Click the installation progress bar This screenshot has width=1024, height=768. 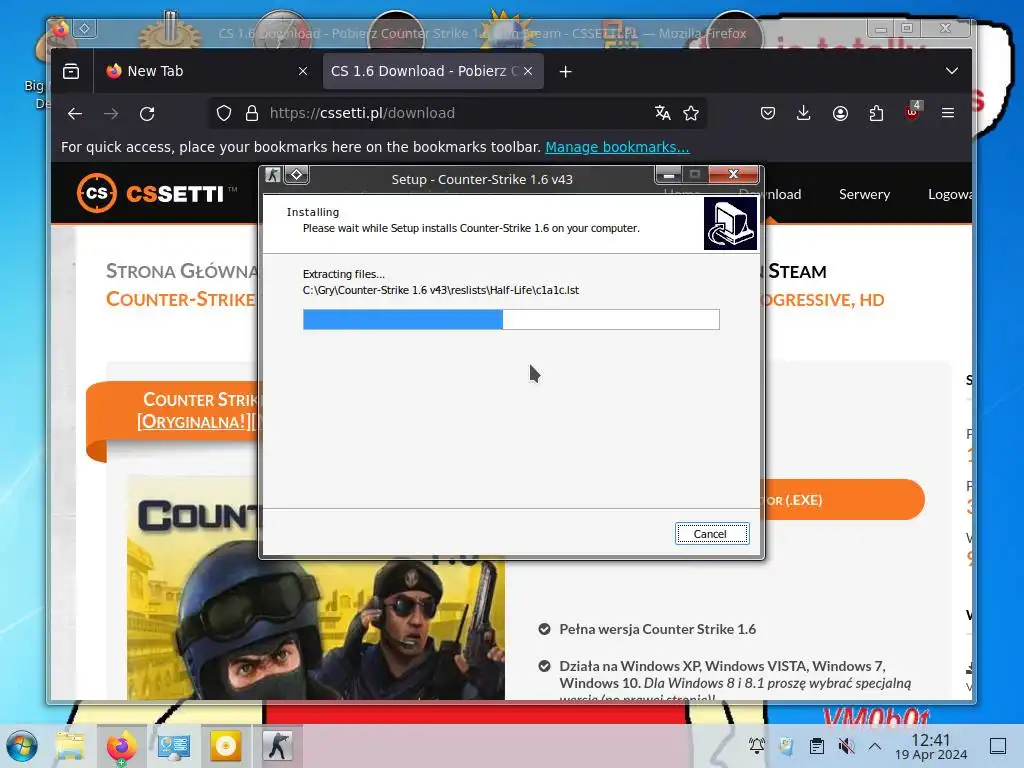click(511, 319)
